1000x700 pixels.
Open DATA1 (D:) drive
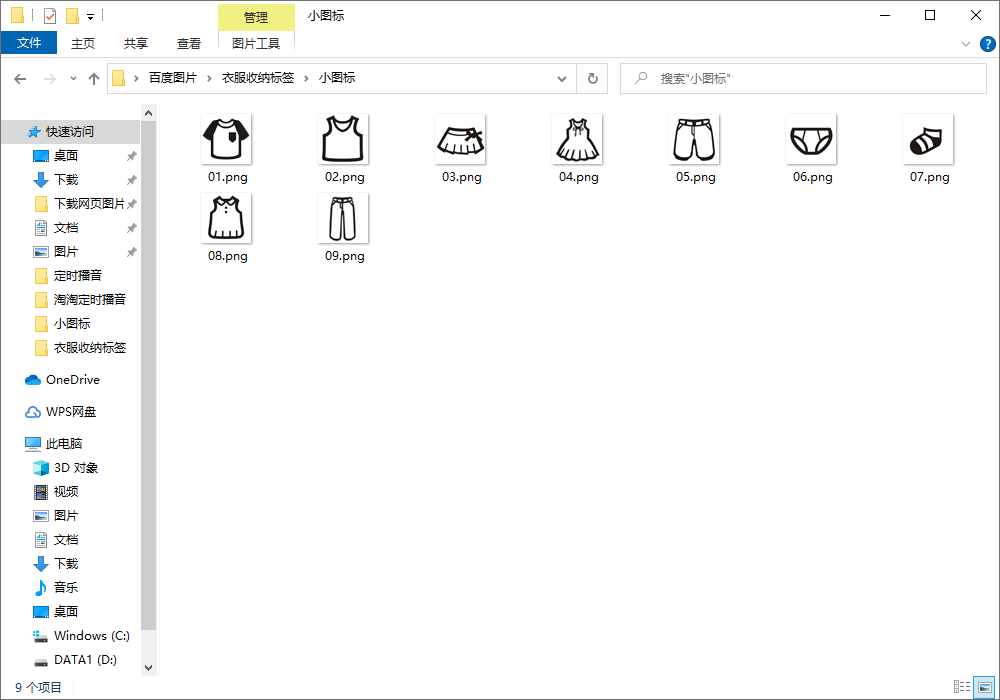coord(85,660)
